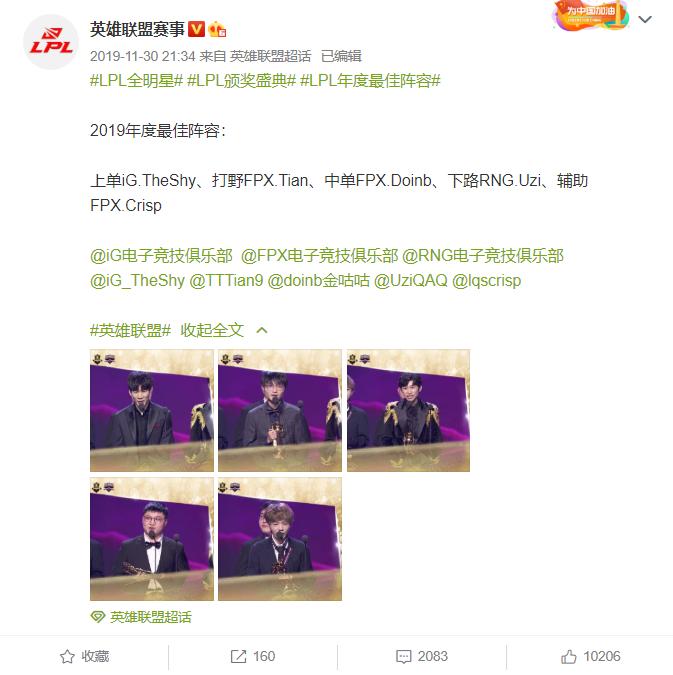
Task: Click the star favorite icon
Action: [67, 656]
